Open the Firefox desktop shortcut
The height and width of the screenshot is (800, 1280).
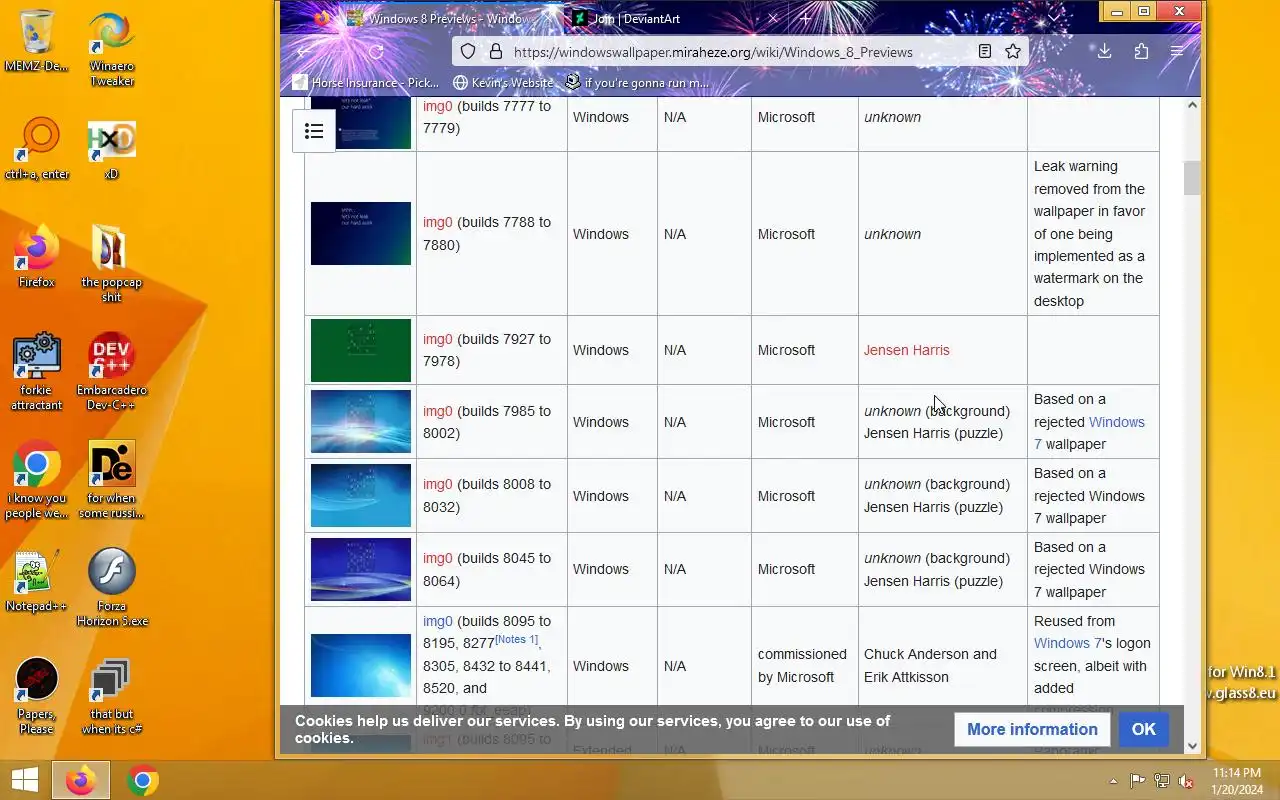coord(37,257)
